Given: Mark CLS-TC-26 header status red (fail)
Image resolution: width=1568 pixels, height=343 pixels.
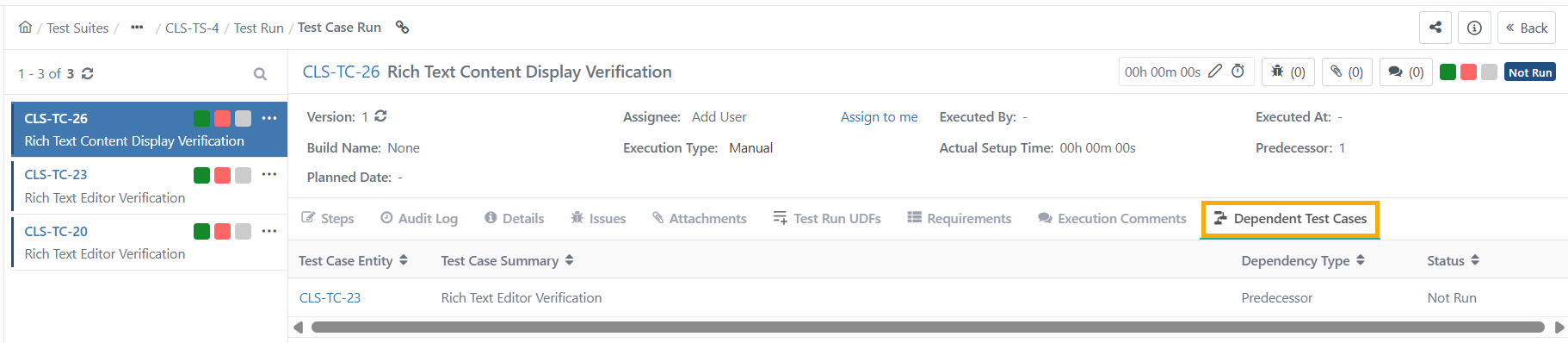Looking at the screenshot, I should 1469,72.
